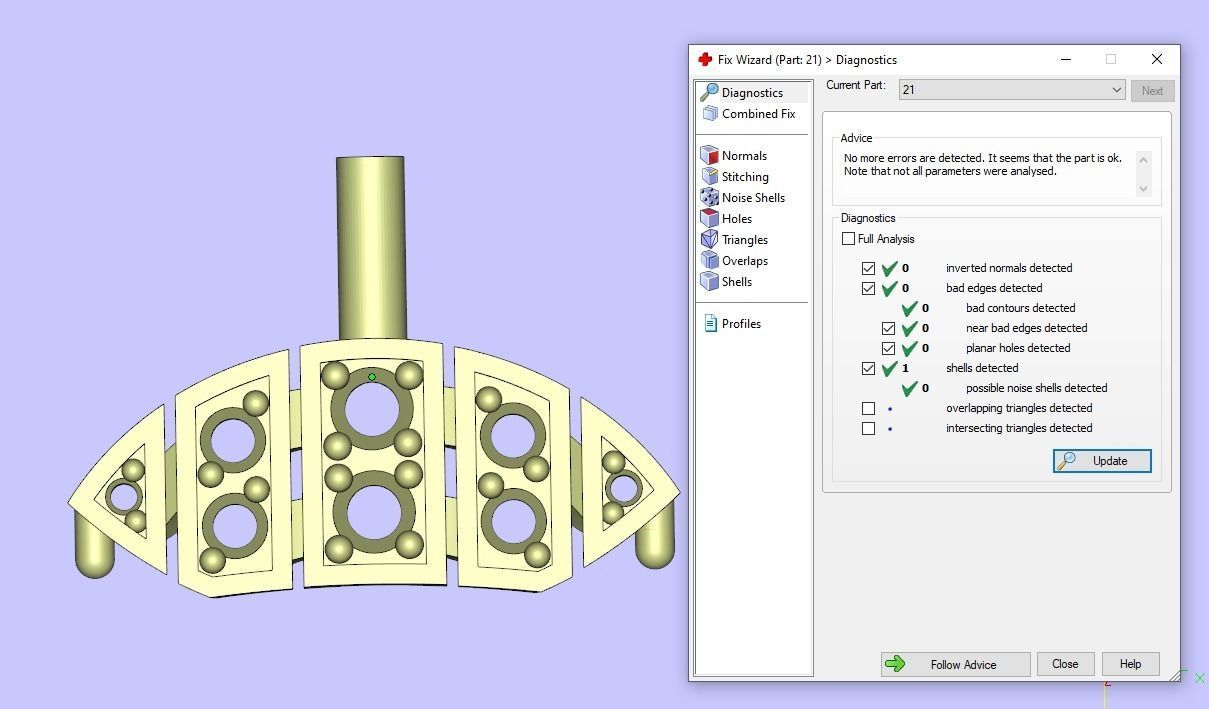Click the Close button at dialog bottom
1209x709 pixels.
[x=1065, y=664]
